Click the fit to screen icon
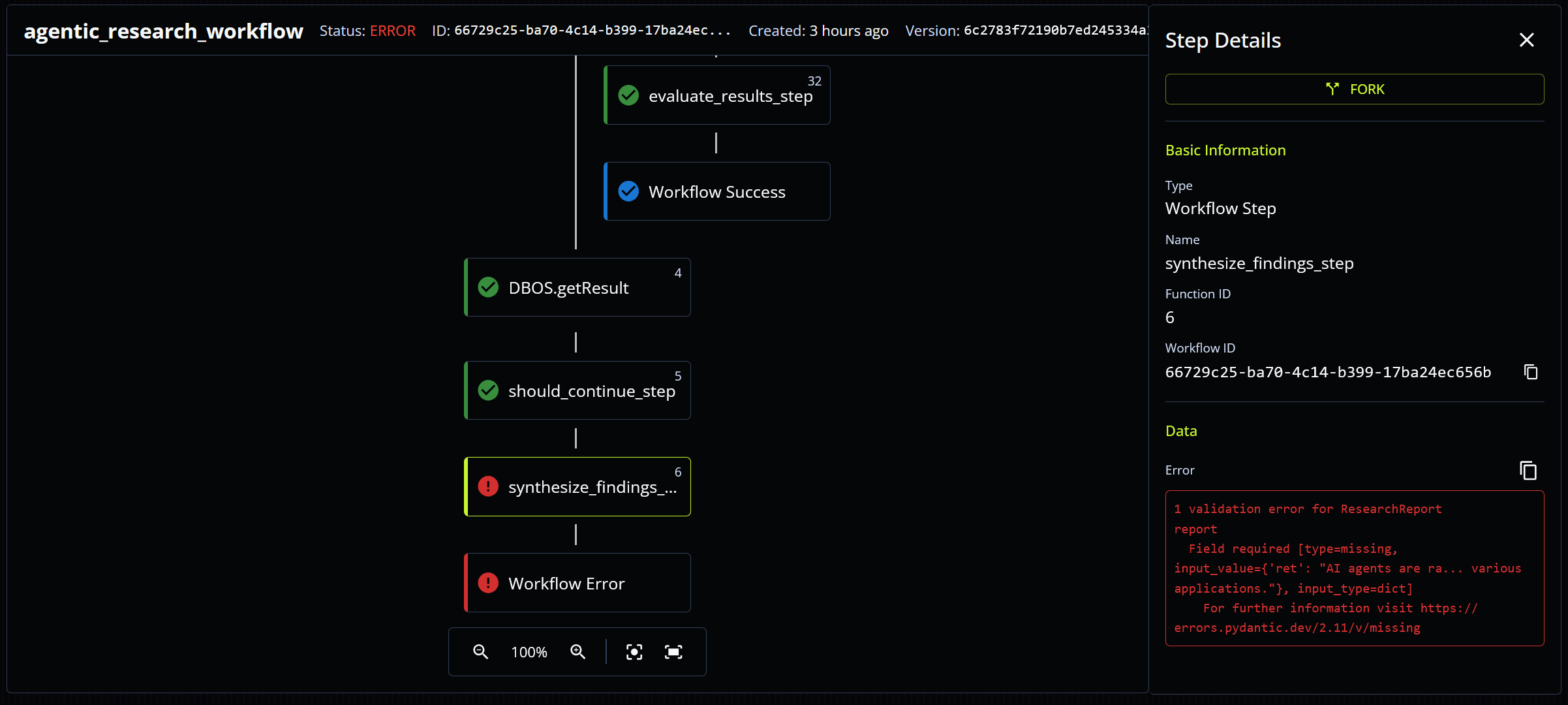 673,651
